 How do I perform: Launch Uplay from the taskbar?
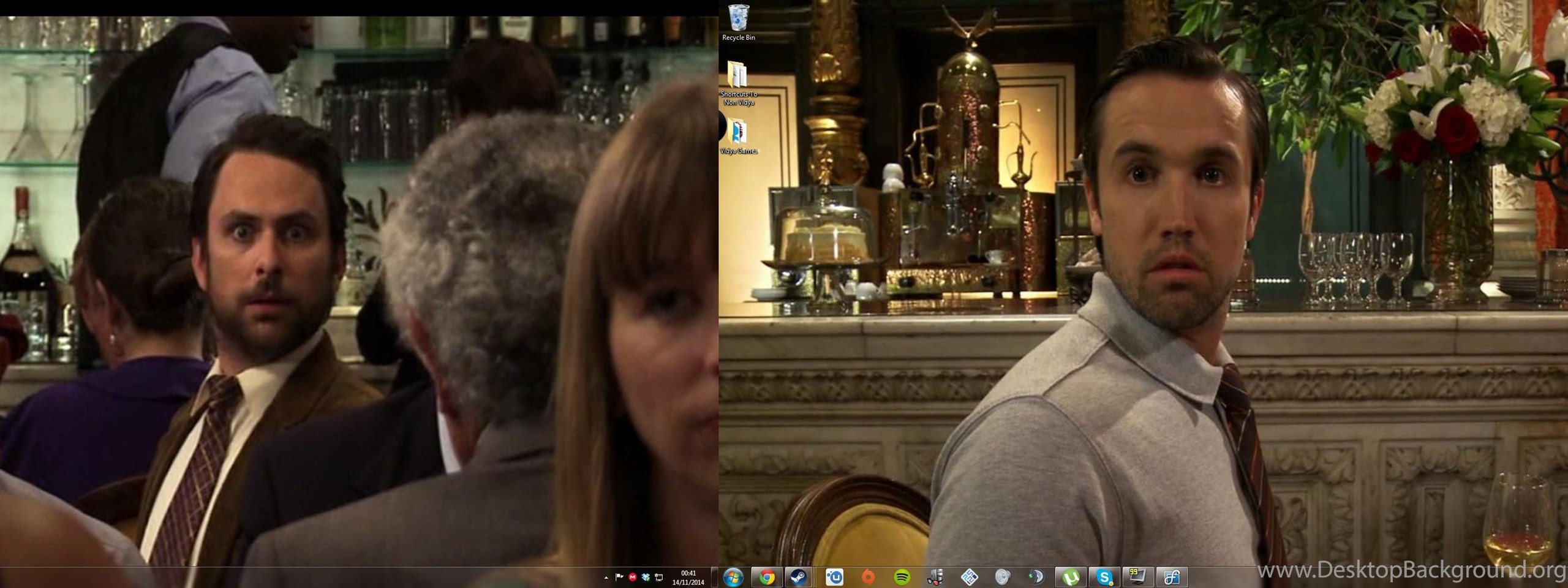(834, 577)
